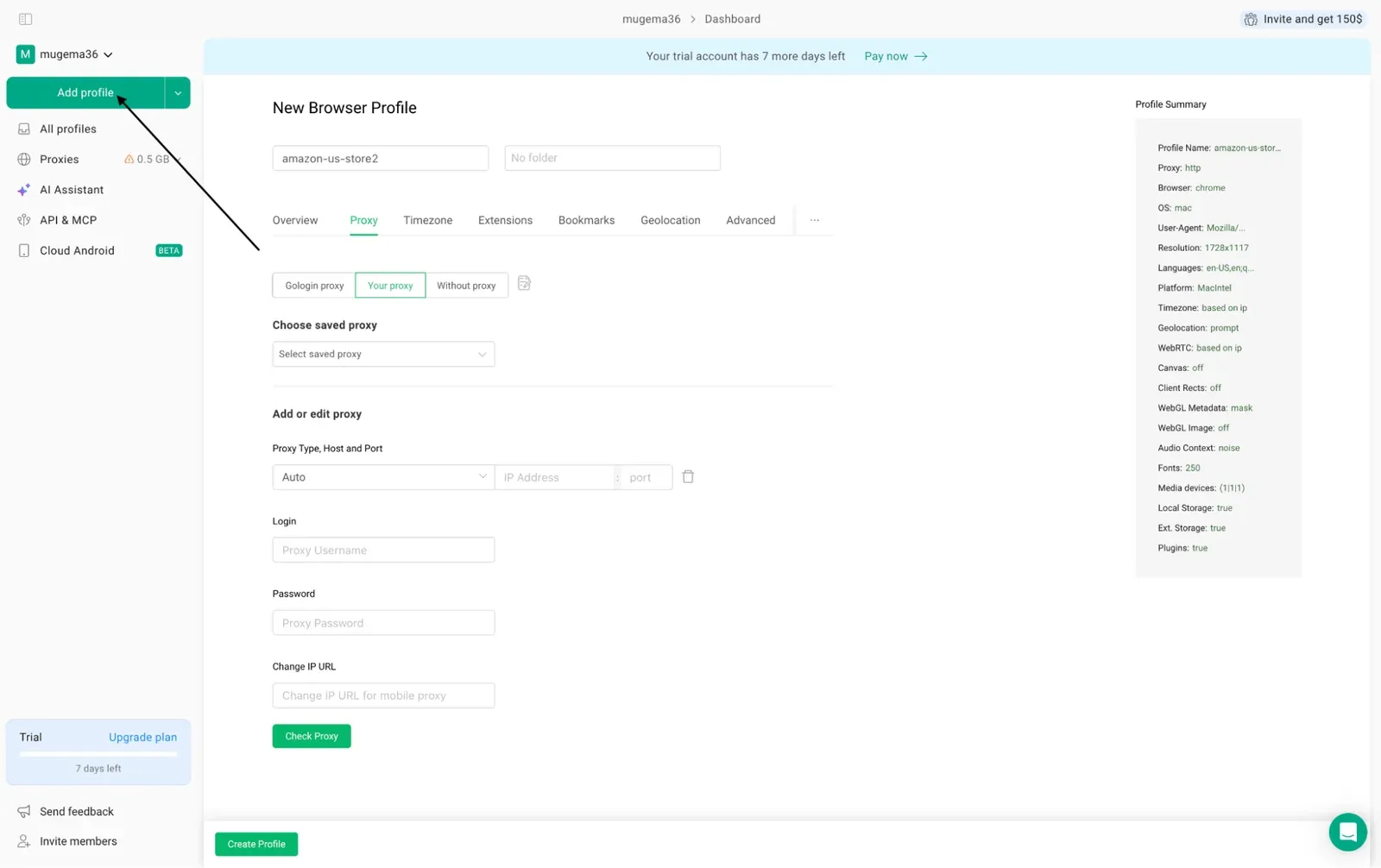Click the API & MCP icon

(x=24, y=220)
